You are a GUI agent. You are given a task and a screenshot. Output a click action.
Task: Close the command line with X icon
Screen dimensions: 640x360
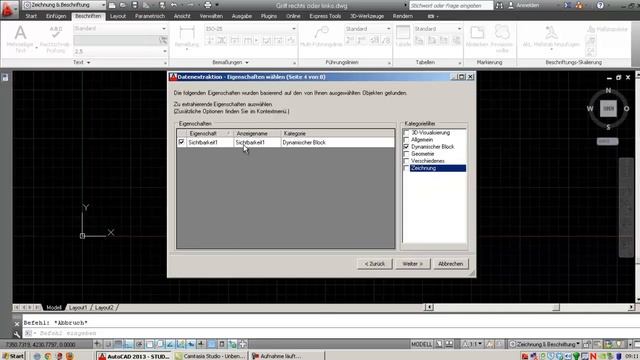[17, 324]
